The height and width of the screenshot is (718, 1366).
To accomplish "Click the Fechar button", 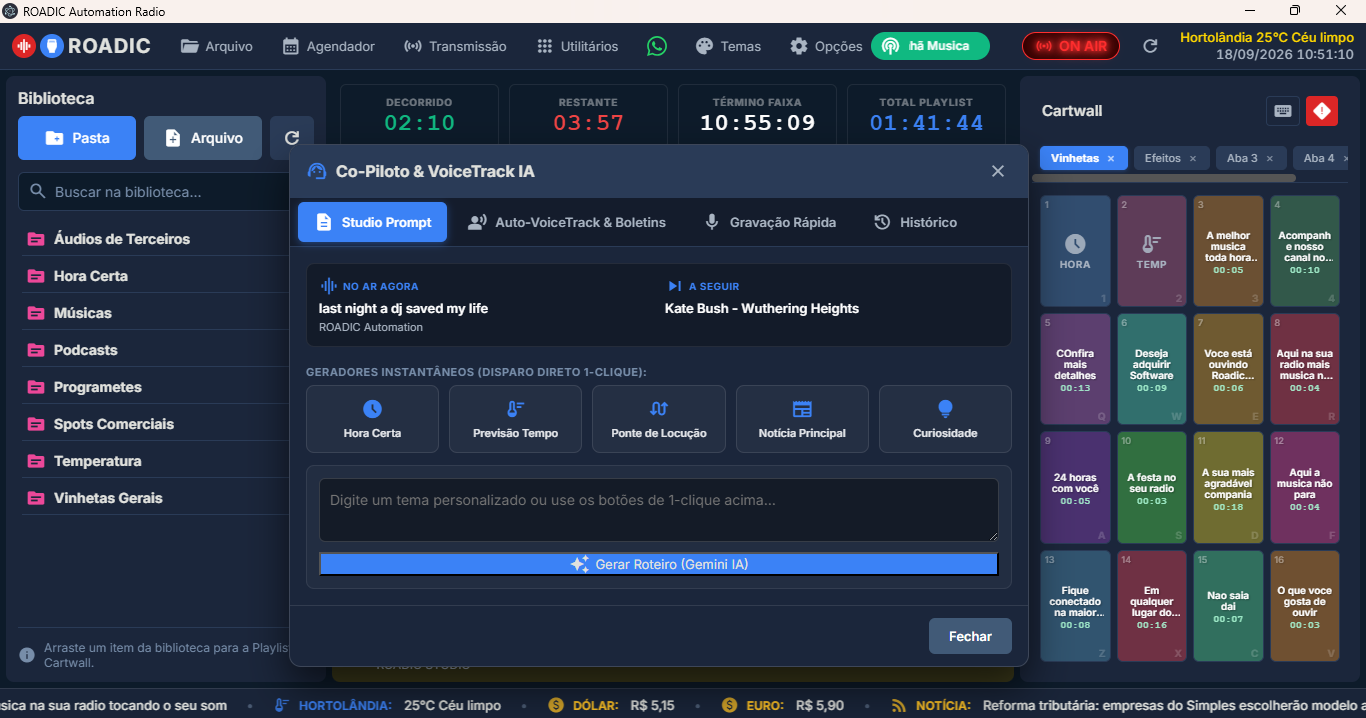I will (x=970, y=636).
